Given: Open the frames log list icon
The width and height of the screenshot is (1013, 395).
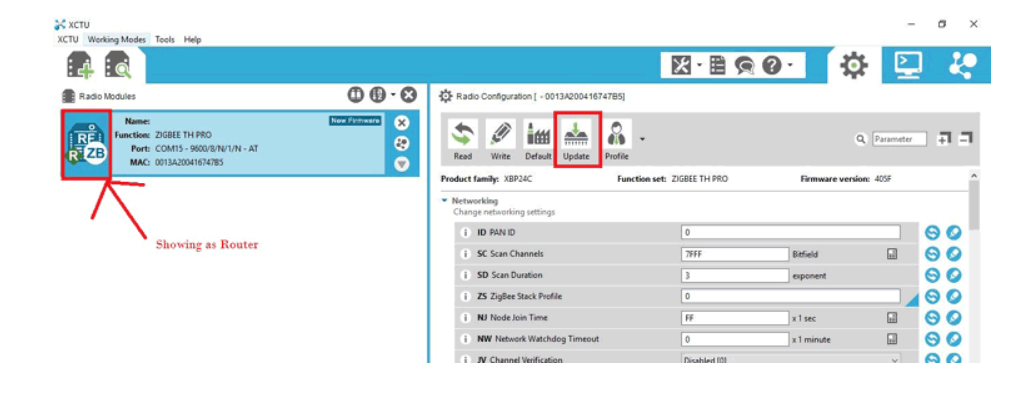Looking at the screenshot, I should pos(718,65).
